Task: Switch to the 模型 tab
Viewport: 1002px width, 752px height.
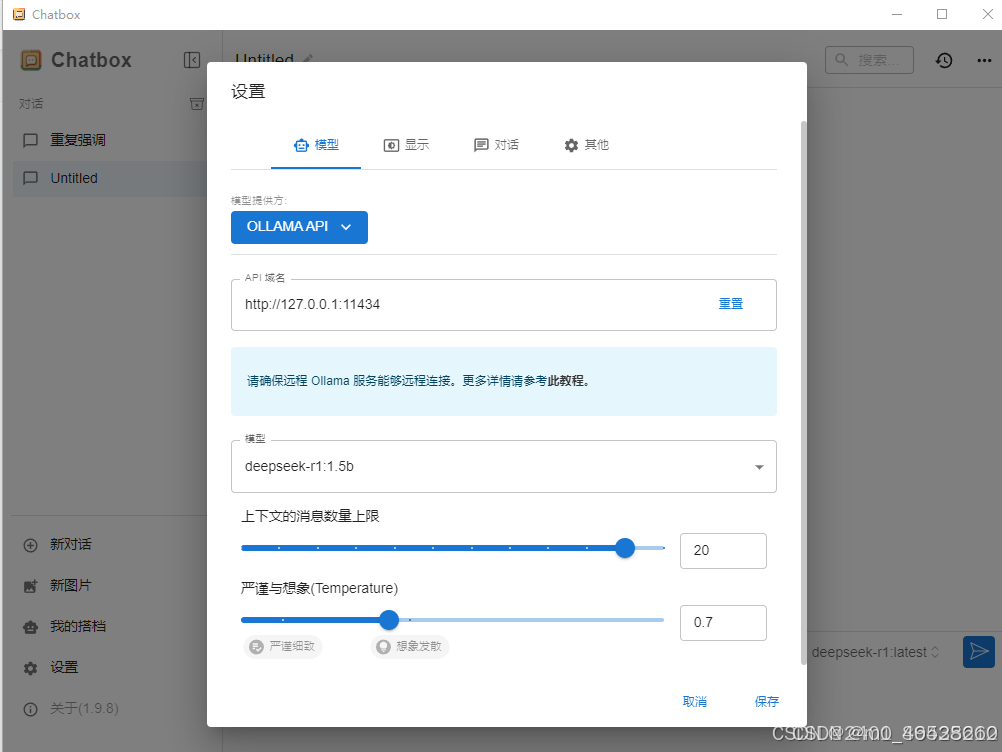Action: coord(316,145)
